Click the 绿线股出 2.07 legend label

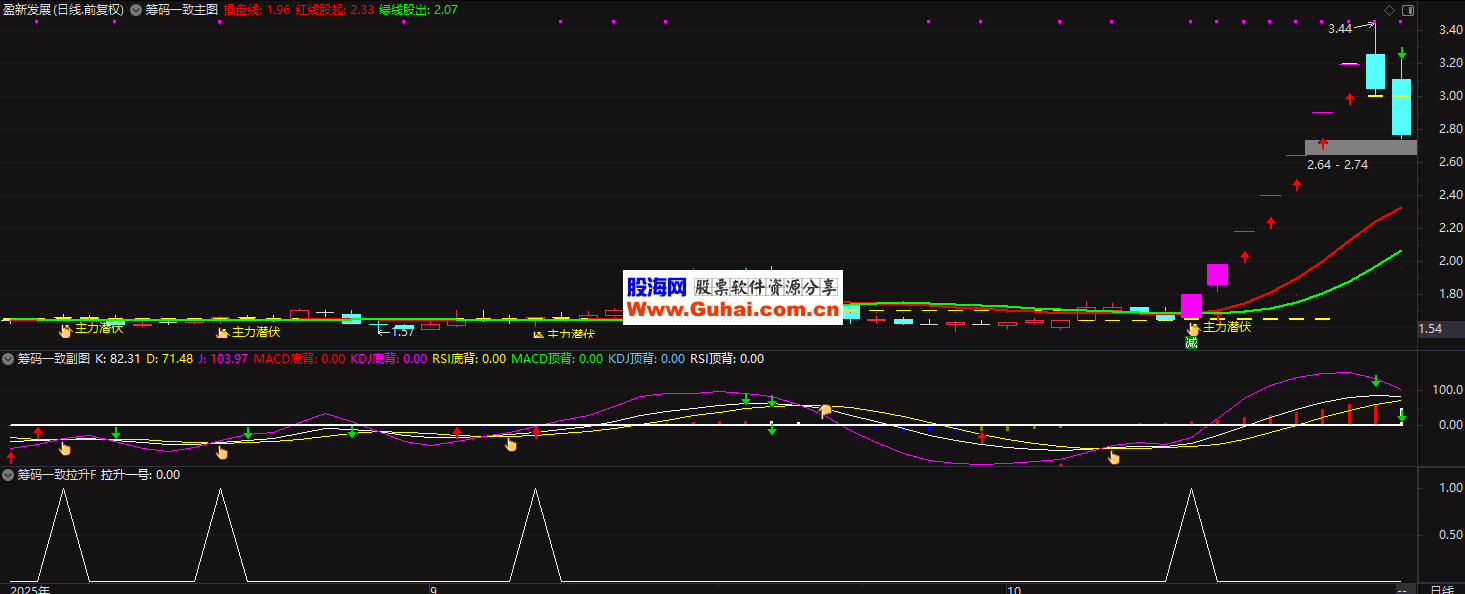click(418, 10)
